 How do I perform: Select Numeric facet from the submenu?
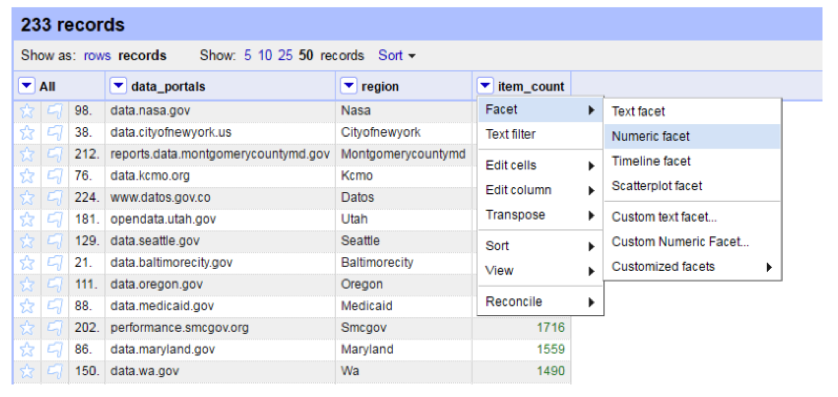point(693,137)
